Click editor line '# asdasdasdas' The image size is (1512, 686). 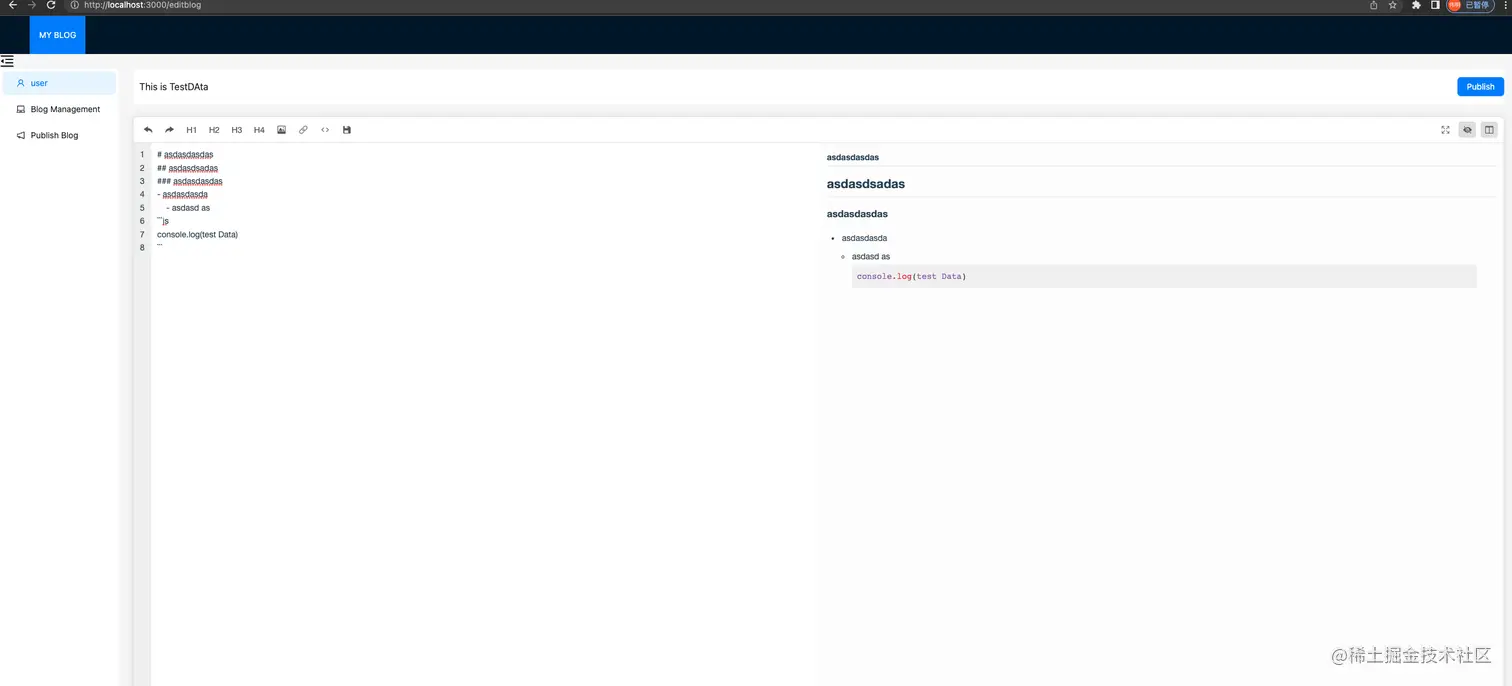(x=185, y=155)
